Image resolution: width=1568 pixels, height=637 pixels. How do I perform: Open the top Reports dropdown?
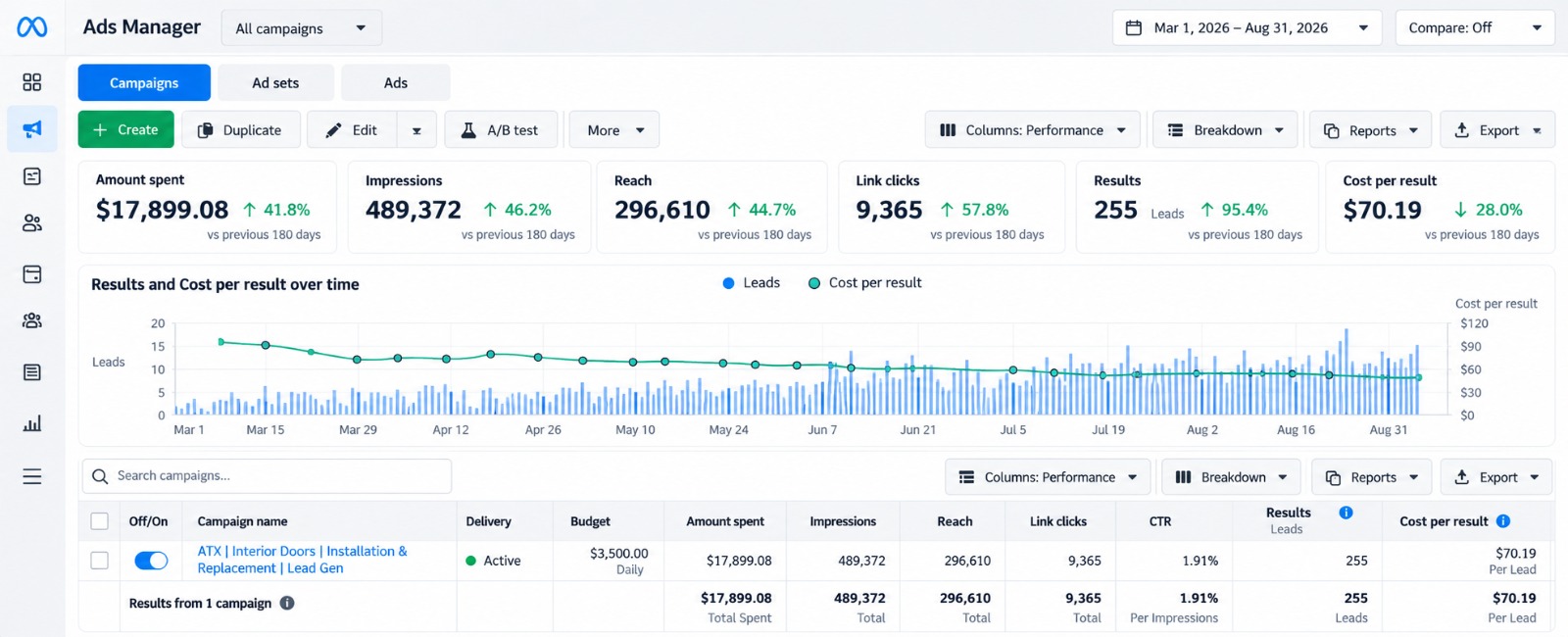tap(1370, 129)
